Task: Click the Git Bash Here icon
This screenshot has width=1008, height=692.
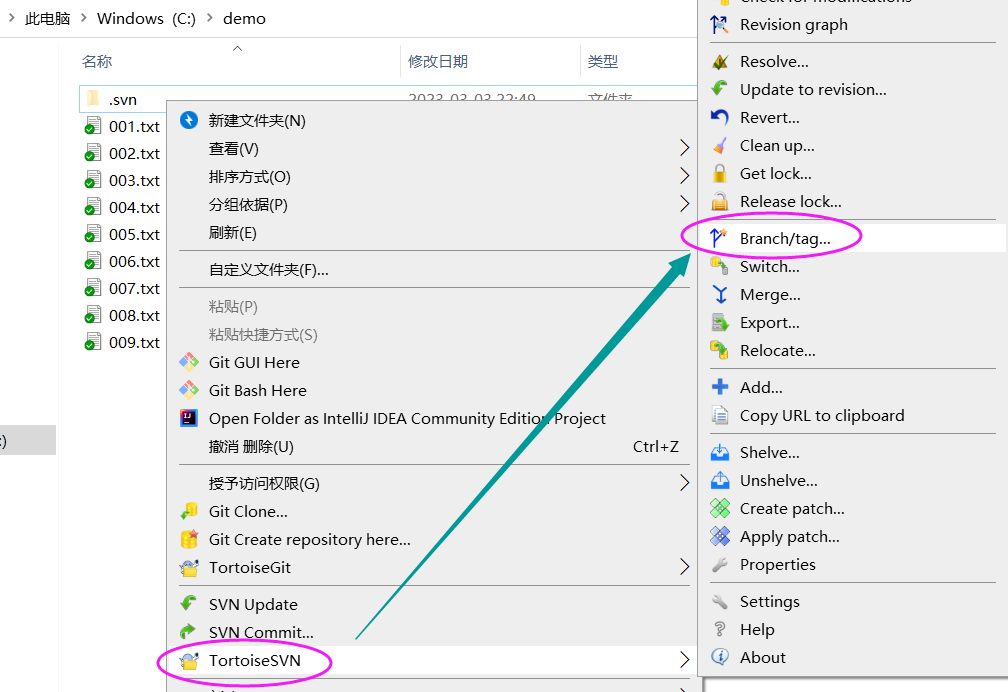Action: coord(189,391)
